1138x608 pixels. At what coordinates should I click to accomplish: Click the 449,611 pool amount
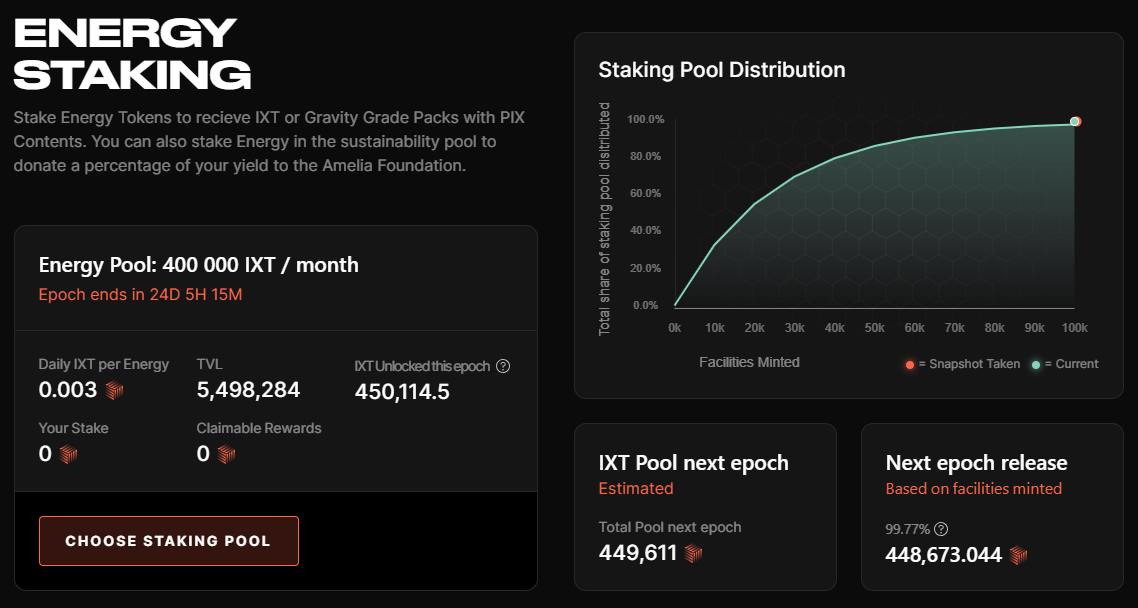pos(638,553)
